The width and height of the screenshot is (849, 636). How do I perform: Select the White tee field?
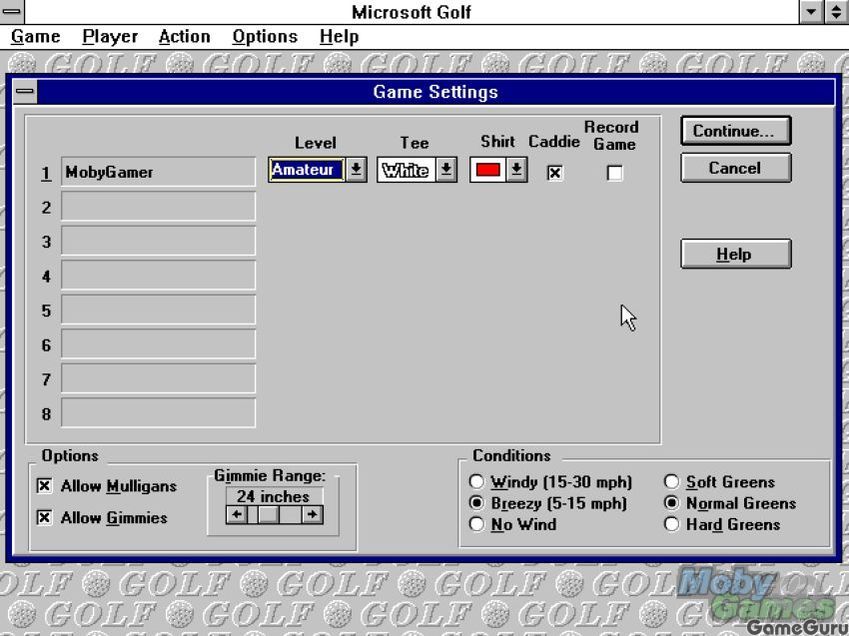[406, 170]
